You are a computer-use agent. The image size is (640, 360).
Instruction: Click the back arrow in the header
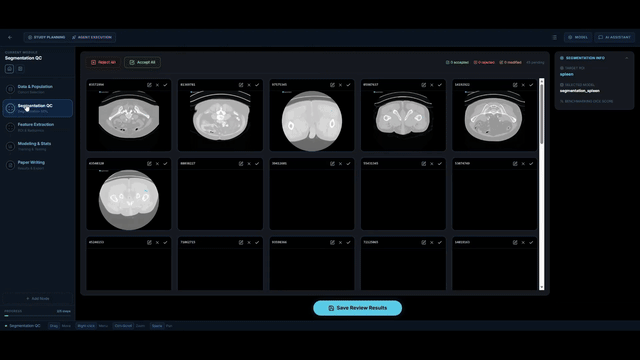10,37
